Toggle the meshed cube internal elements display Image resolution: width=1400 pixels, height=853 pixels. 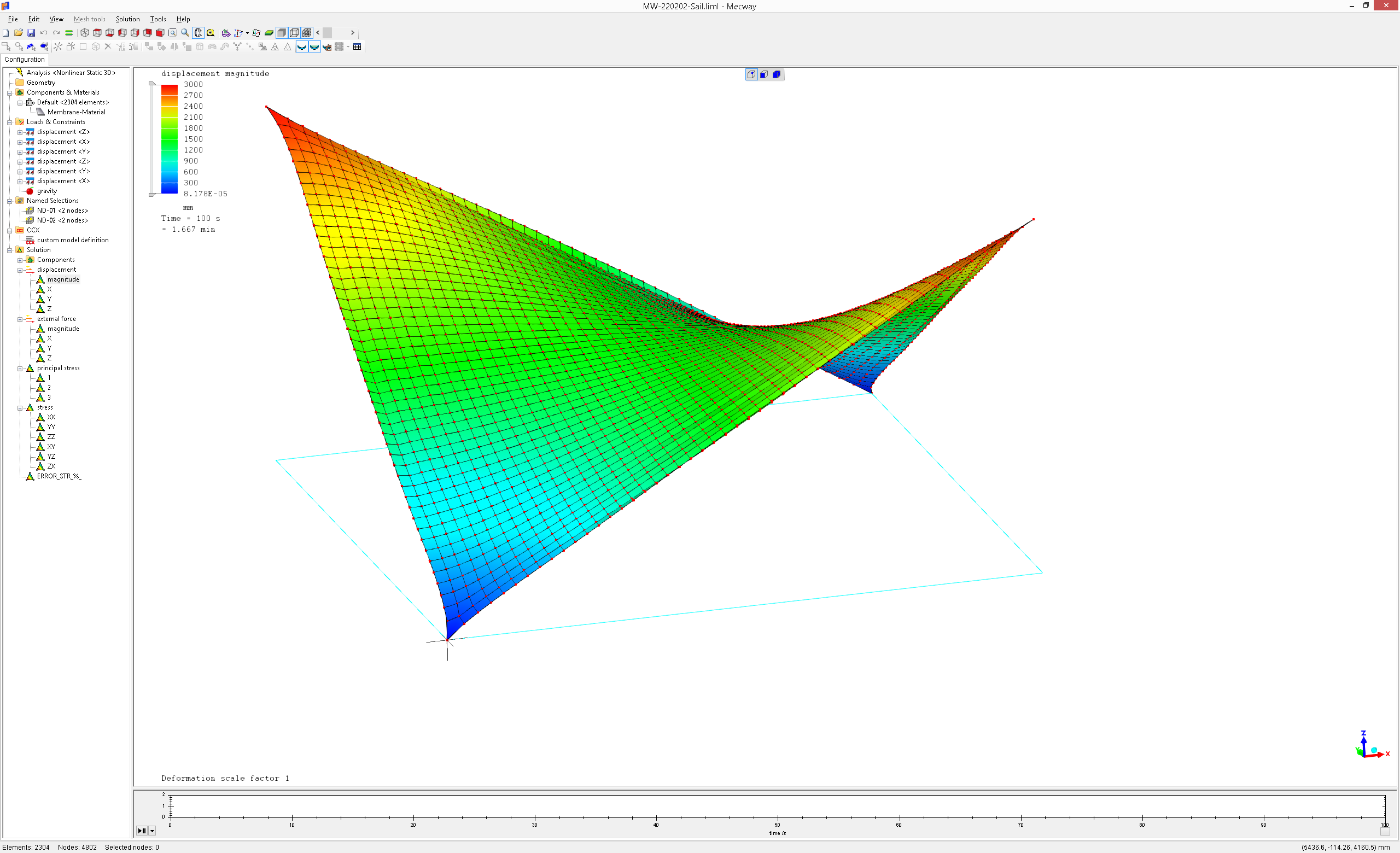307,33
